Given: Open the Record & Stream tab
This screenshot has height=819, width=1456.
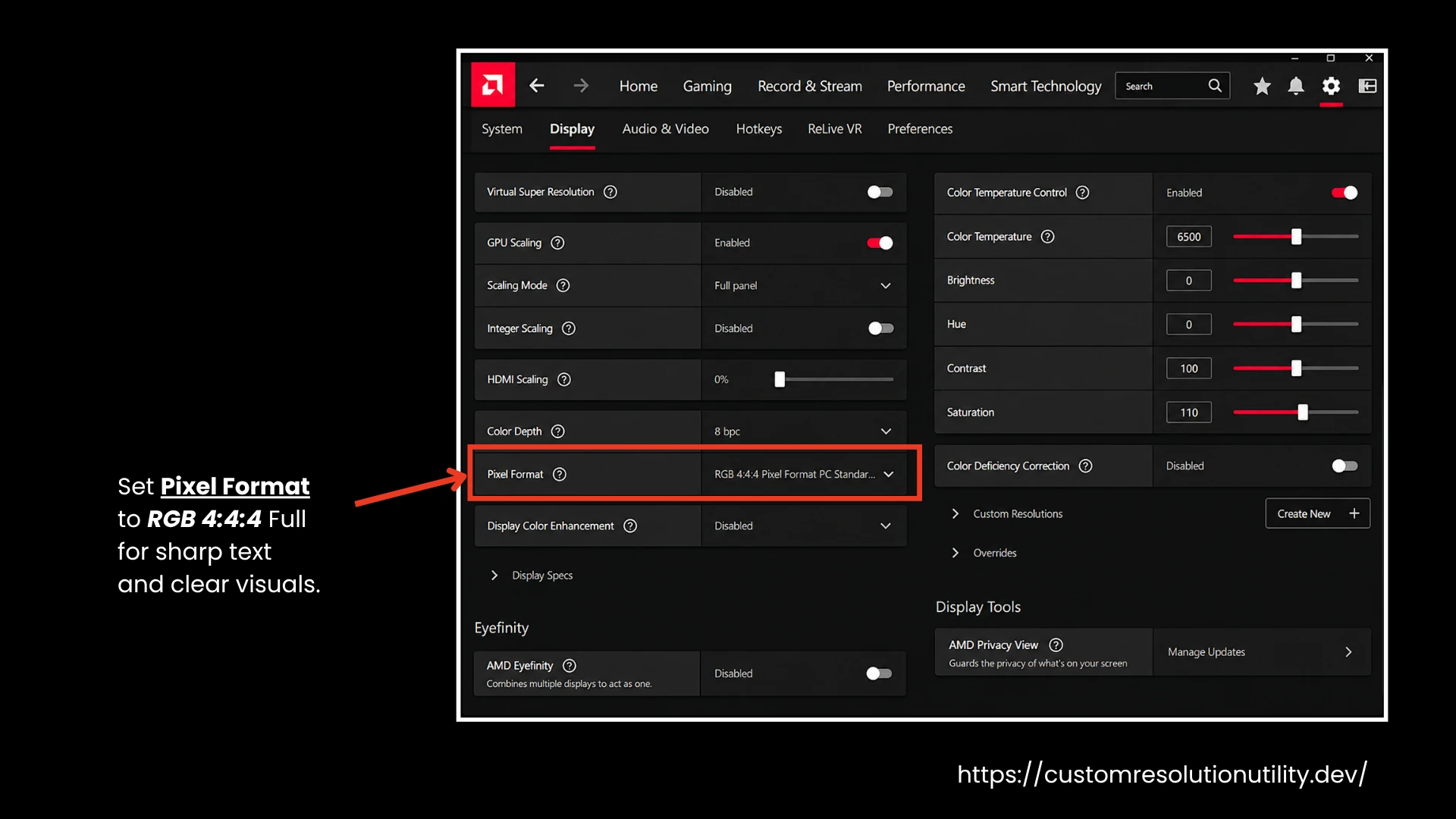Looking at the screenshot, I should point(810,86).
